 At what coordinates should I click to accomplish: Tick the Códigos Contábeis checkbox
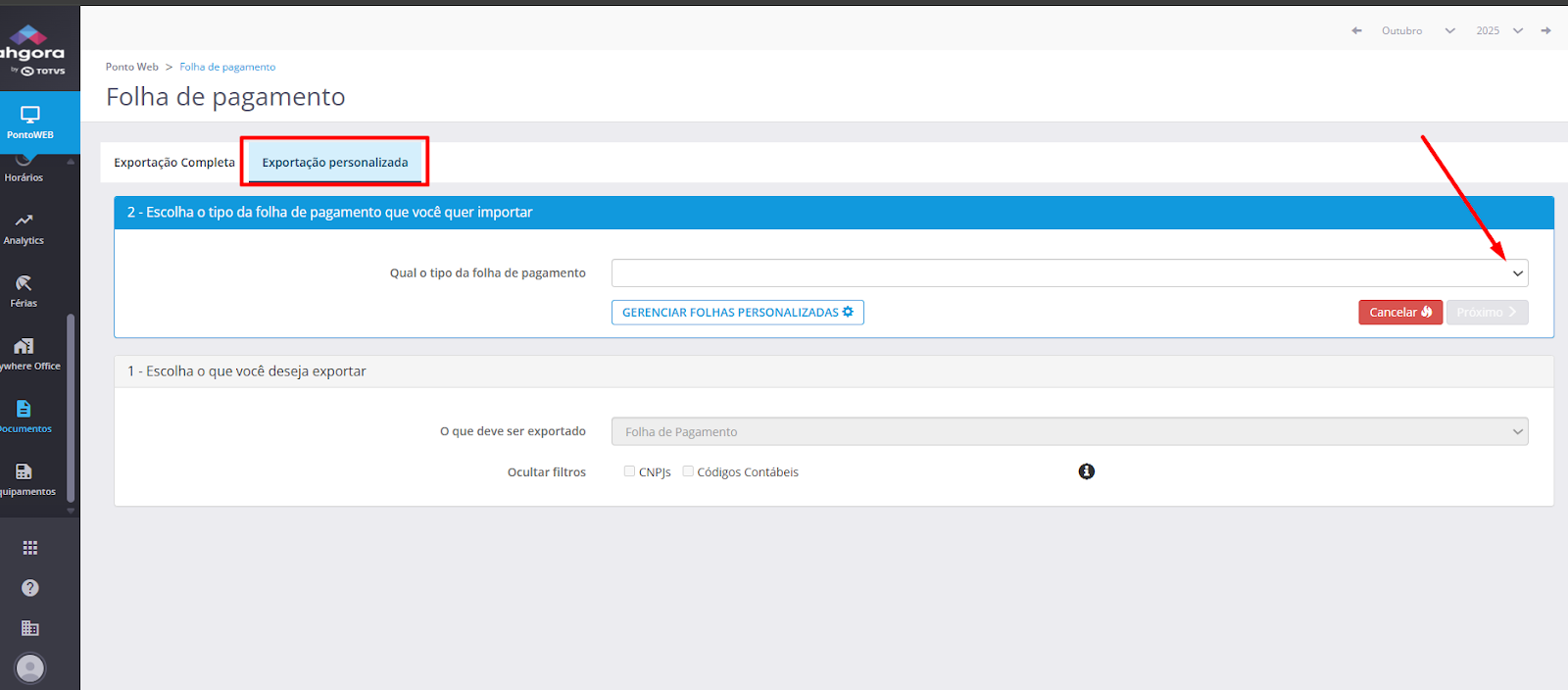(688, 471)
